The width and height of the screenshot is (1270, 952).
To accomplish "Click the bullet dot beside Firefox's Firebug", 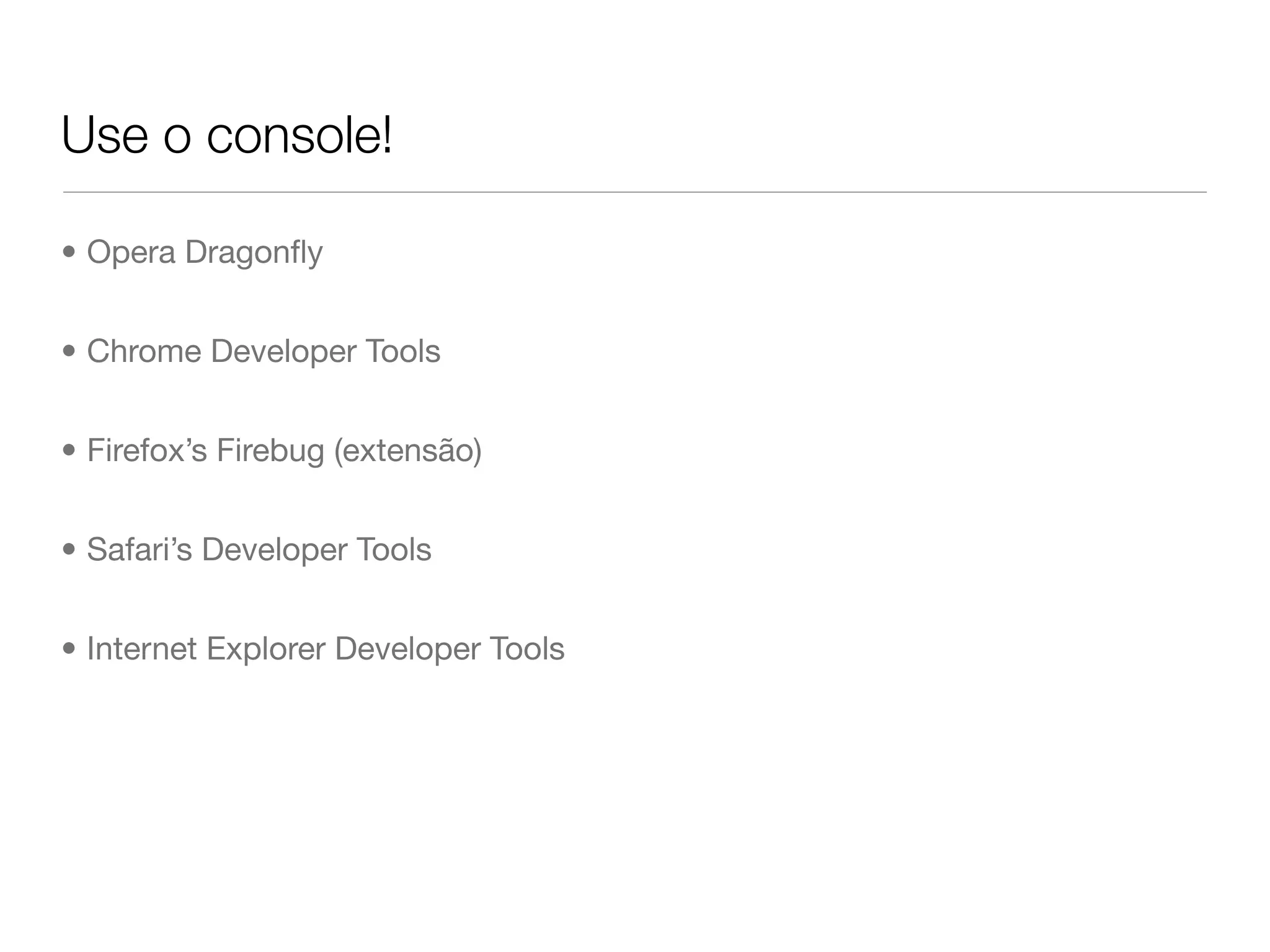I will pos(69,451).
